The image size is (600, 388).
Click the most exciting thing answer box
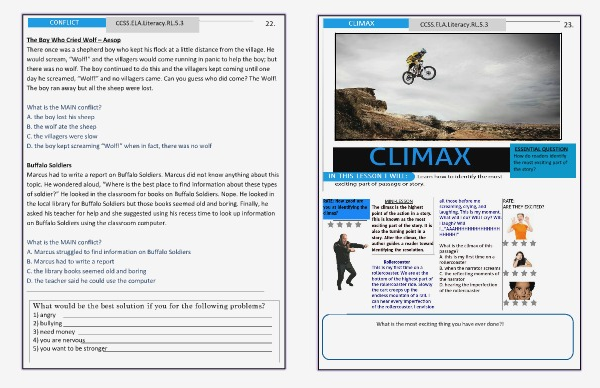pyautogui.click(x=448, y=337)
